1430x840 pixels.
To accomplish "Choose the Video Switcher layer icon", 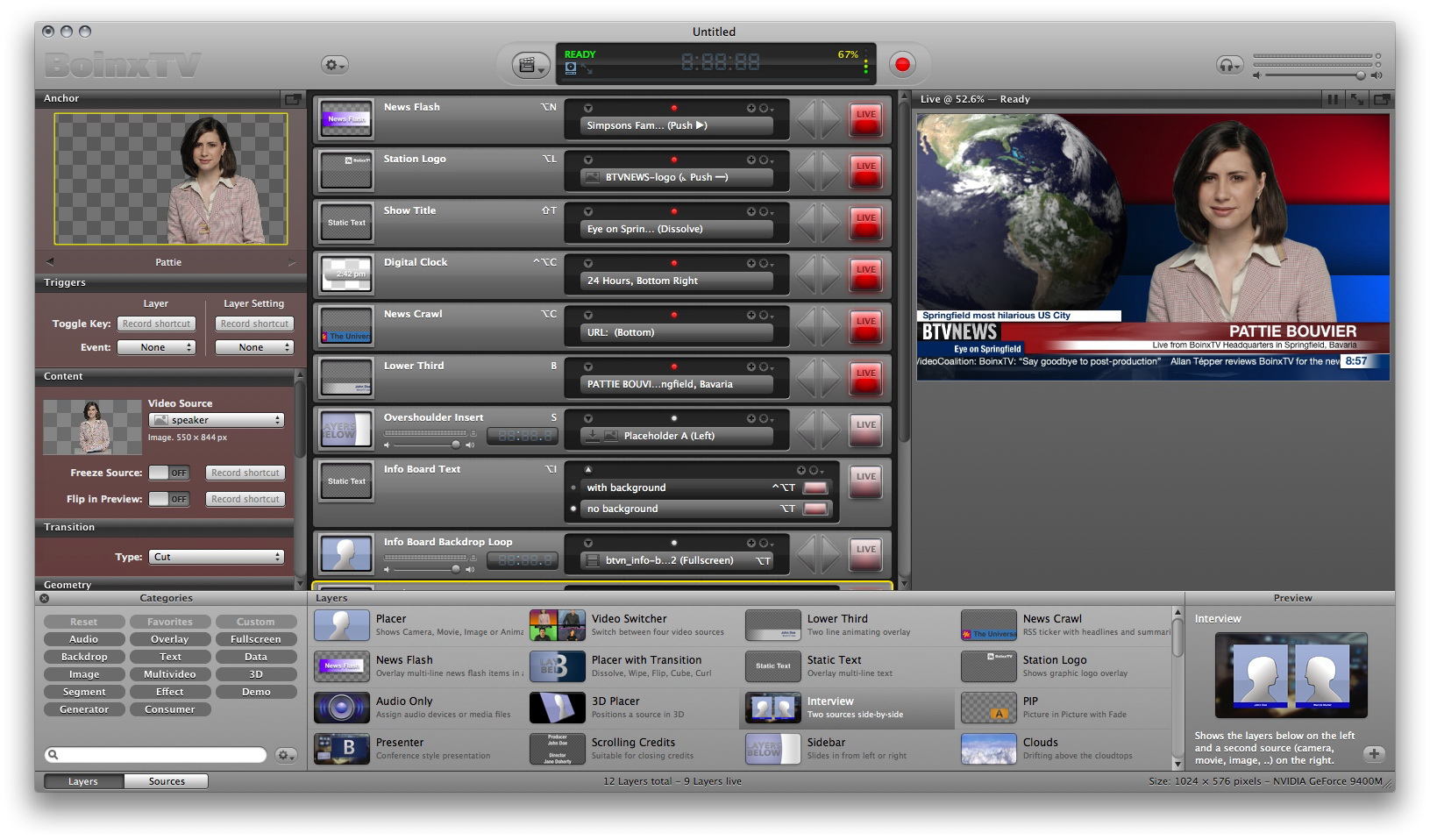I will click(557, 625).
